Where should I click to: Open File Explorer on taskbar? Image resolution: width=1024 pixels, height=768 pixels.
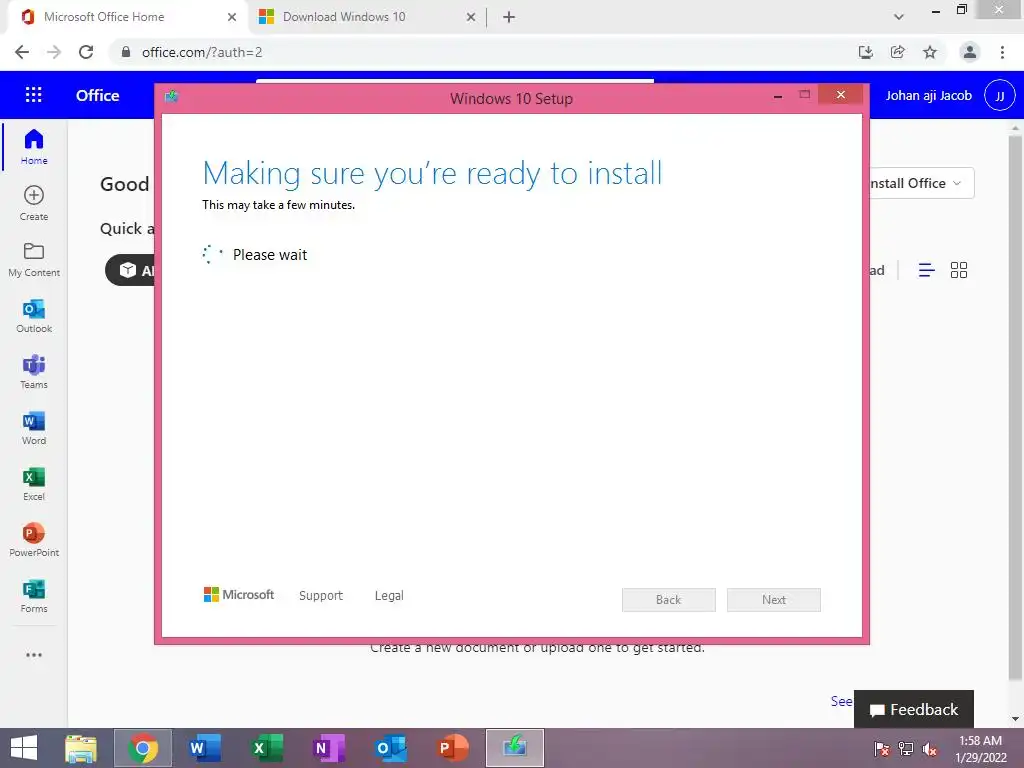[81, 748]
